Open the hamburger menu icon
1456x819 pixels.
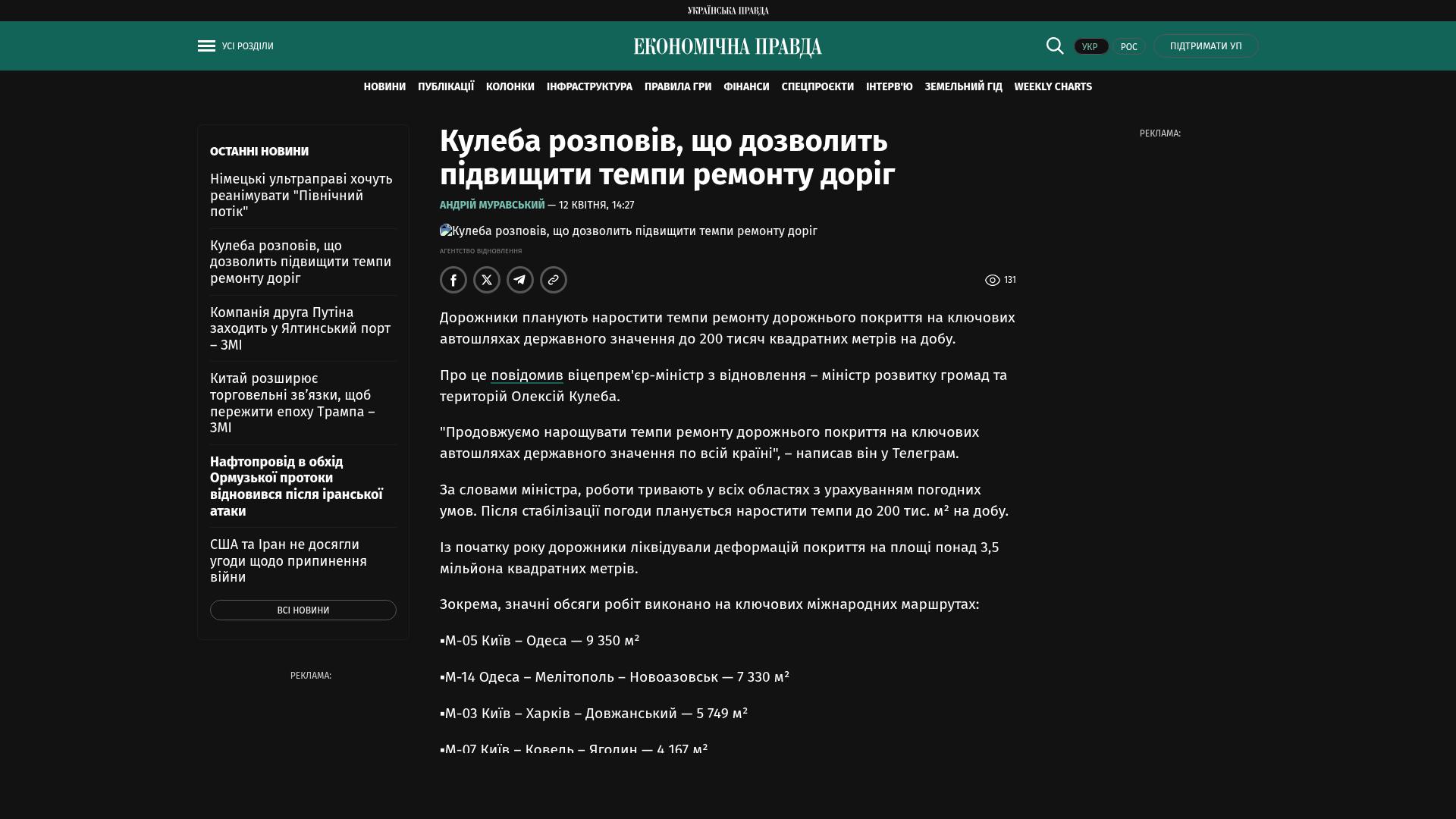206,46
